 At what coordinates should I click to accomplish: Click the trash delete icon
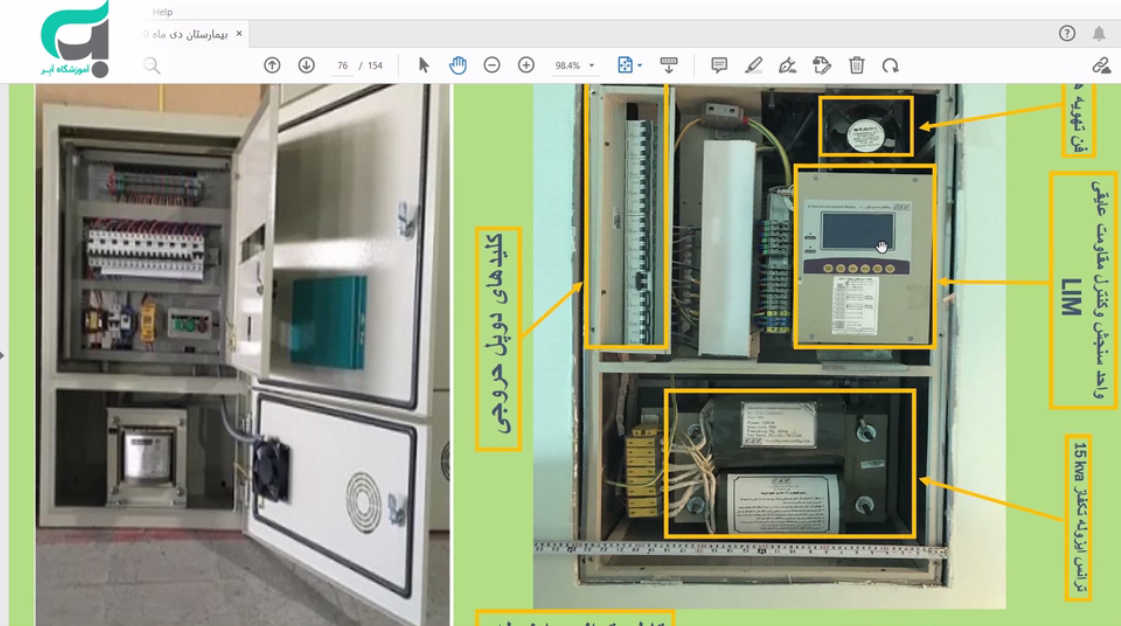coord(856,65)
